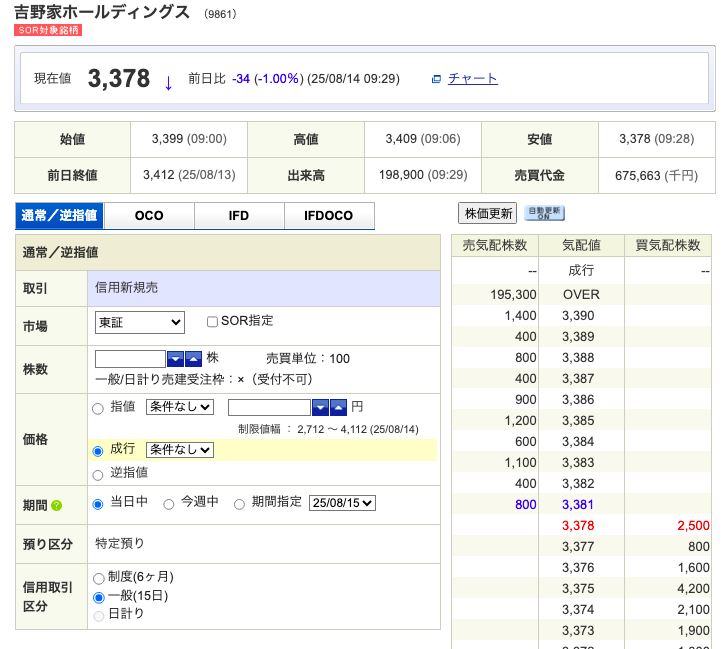Click bid price 3,373 in the order book
The image size is (726, 649).
point(578,630)
